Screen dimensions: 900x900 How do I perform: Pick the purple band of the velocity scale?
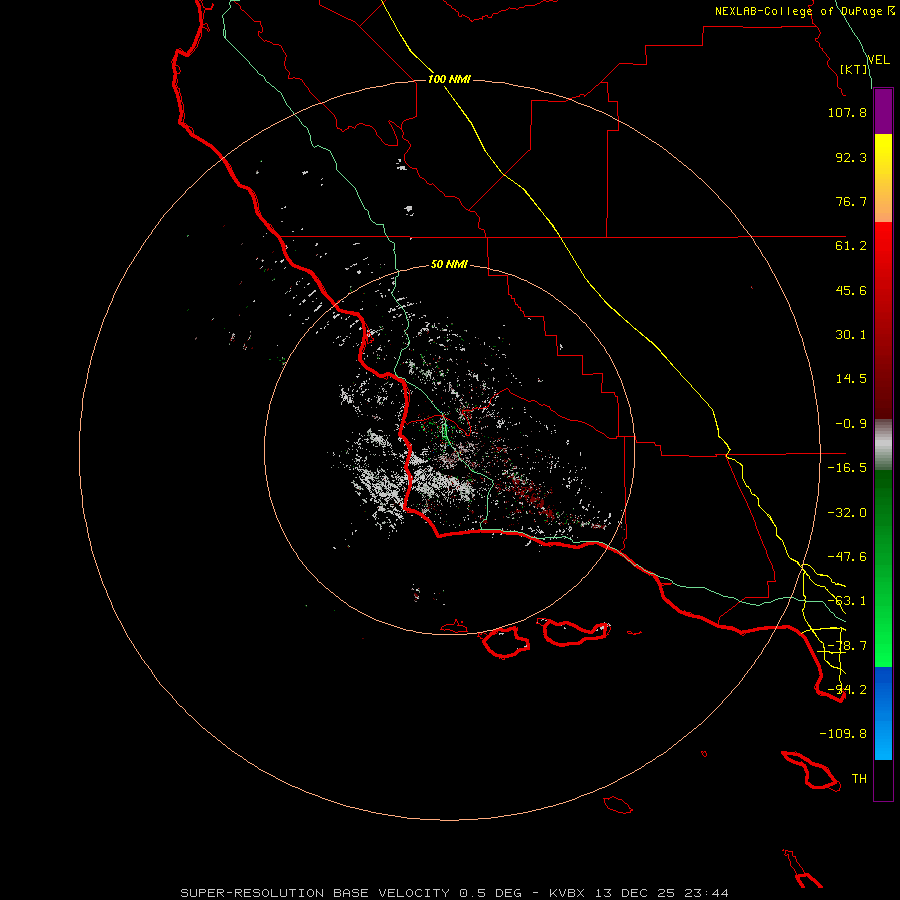883,111
